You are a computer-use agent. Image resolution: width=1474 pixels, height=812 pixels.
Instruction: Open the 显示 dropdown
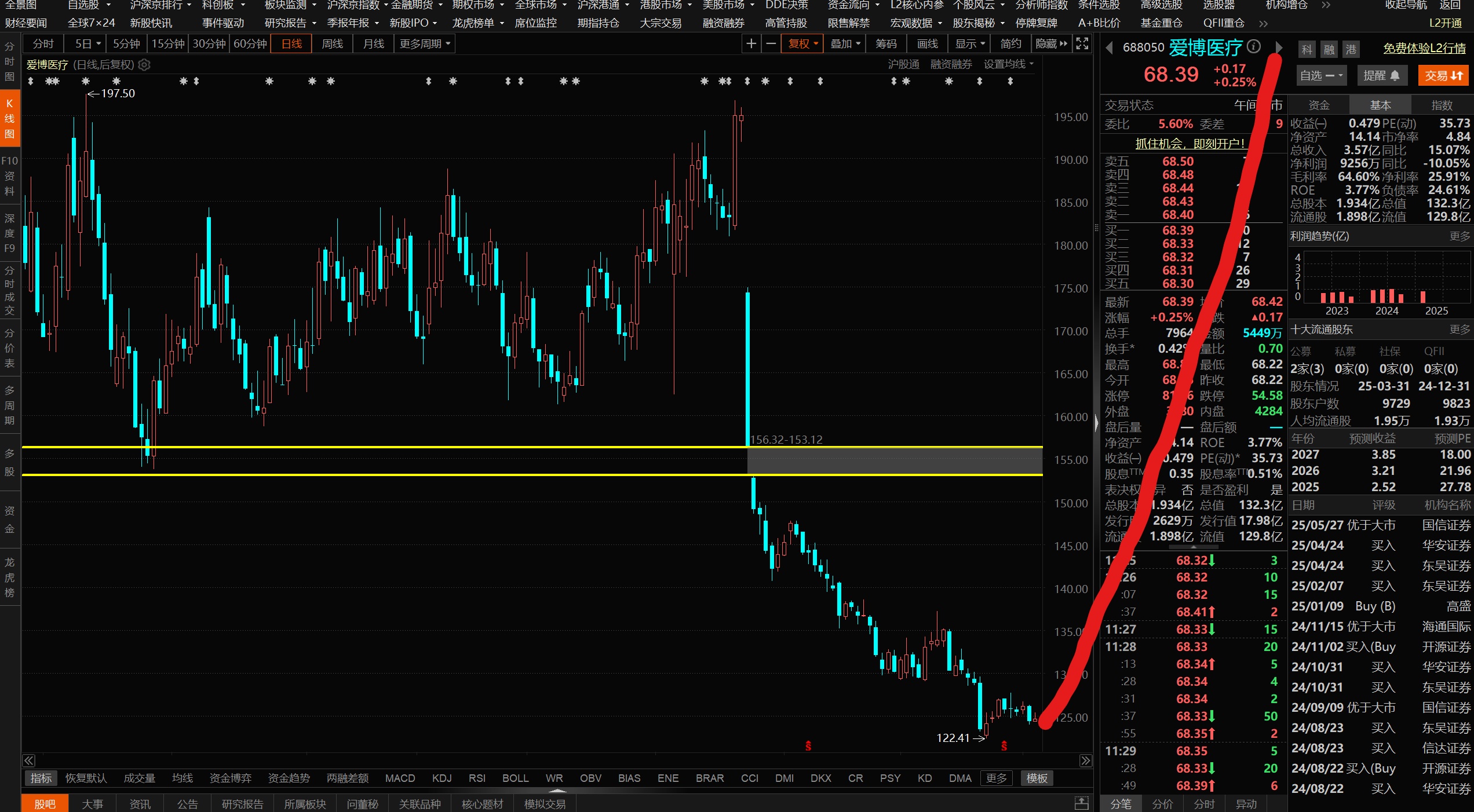coord(970,44)
